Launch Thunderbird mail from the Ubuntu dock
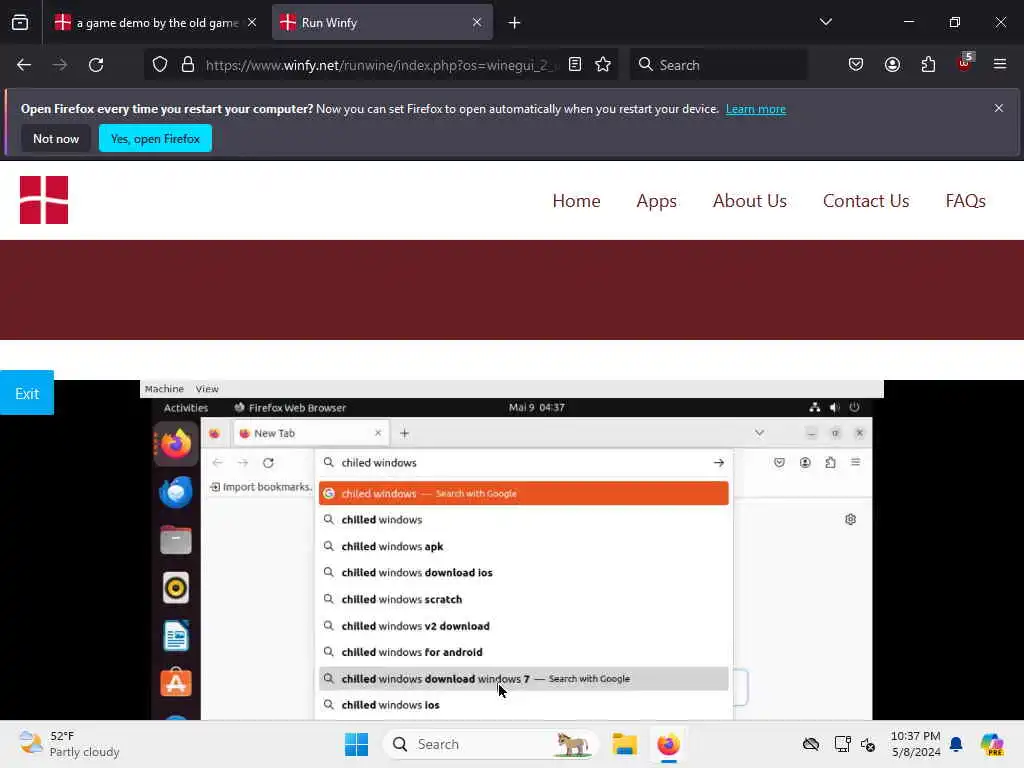 [176, 492]
